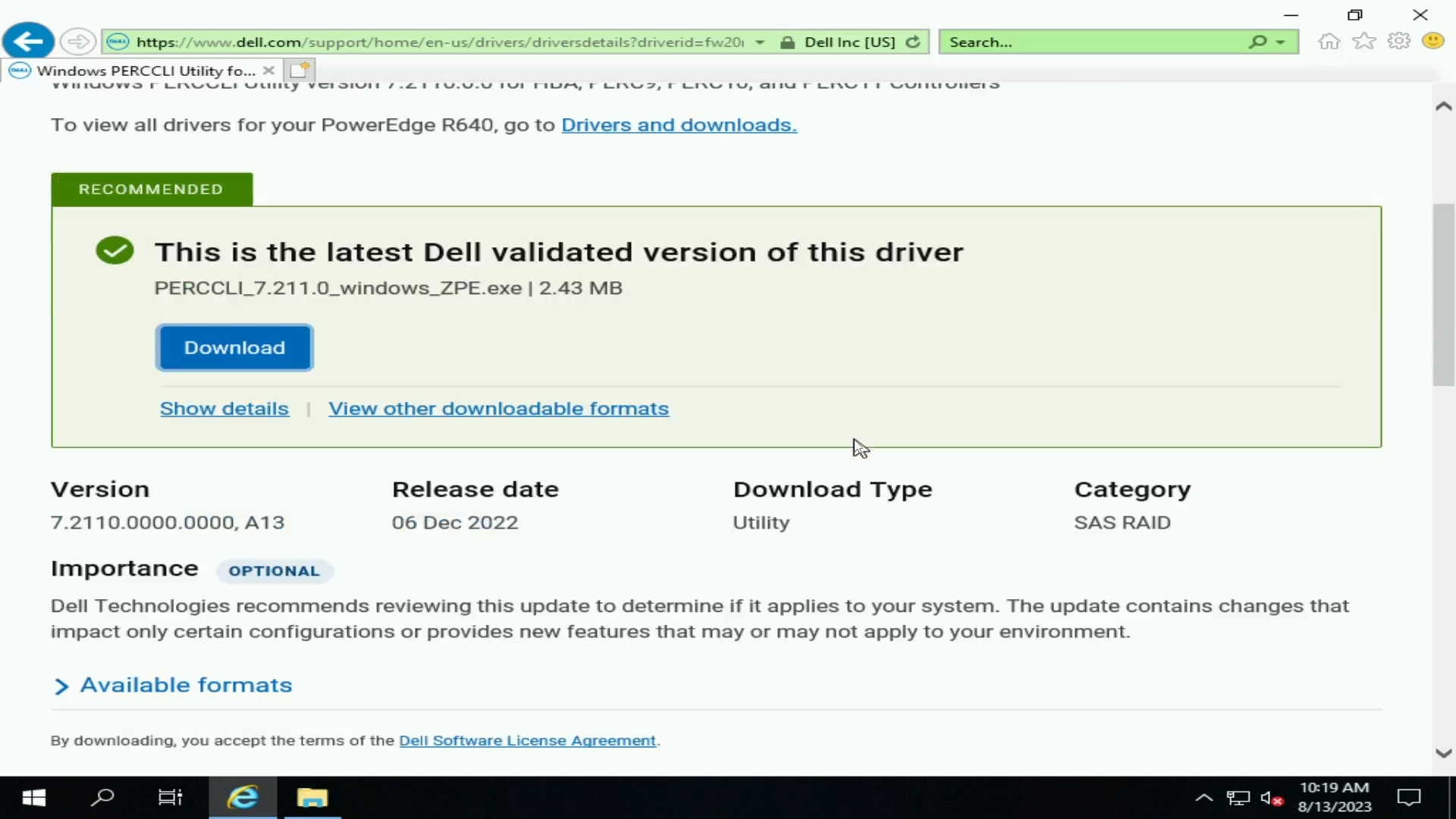Screen dimensions: 1456x819
Task: Click Drivers and downloads link
Action: pos(678,124)
